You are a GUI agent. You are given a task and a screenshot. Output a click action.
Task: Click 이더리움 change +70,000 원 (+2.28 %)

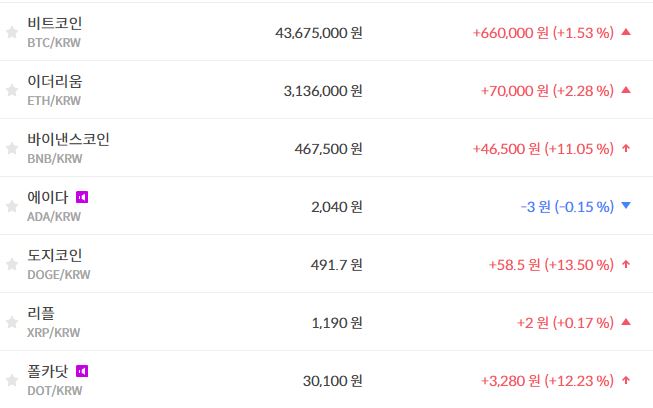[546, 91]
